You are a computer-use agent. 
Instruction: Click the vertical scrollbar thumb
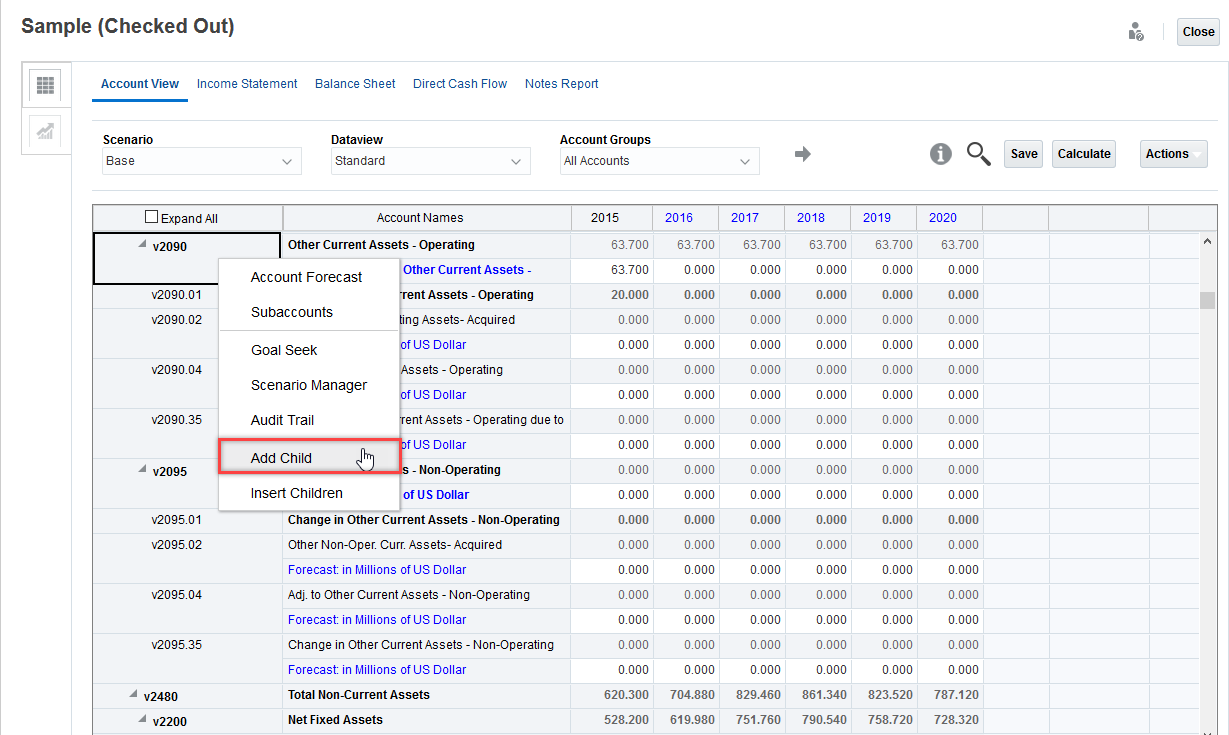pos(1207,302)
